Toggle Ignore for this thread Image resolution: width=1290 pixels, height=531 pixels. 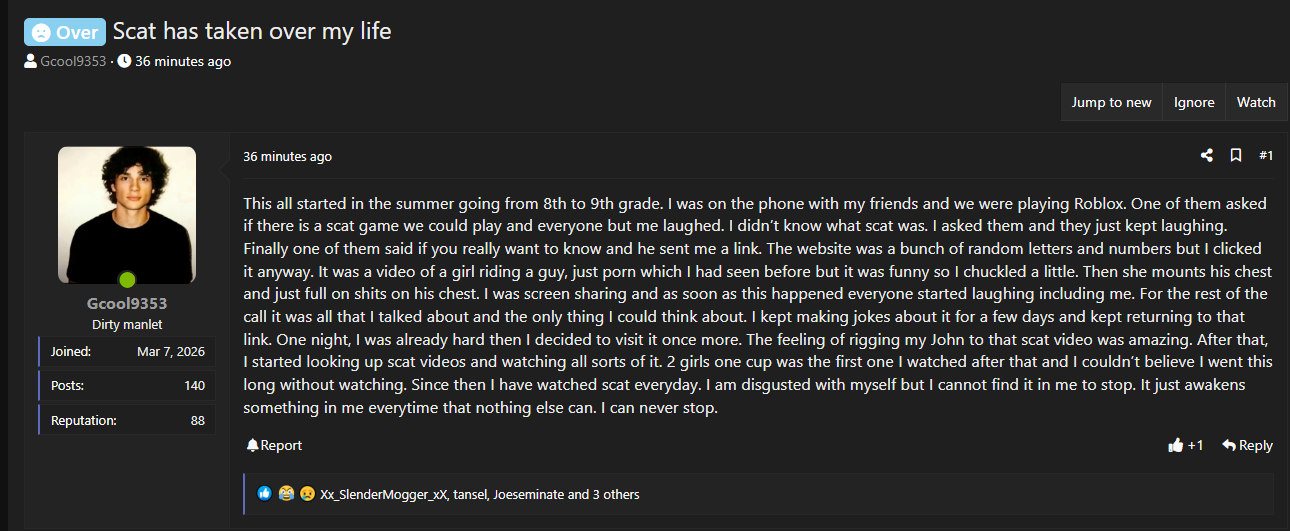(1194, 102)
